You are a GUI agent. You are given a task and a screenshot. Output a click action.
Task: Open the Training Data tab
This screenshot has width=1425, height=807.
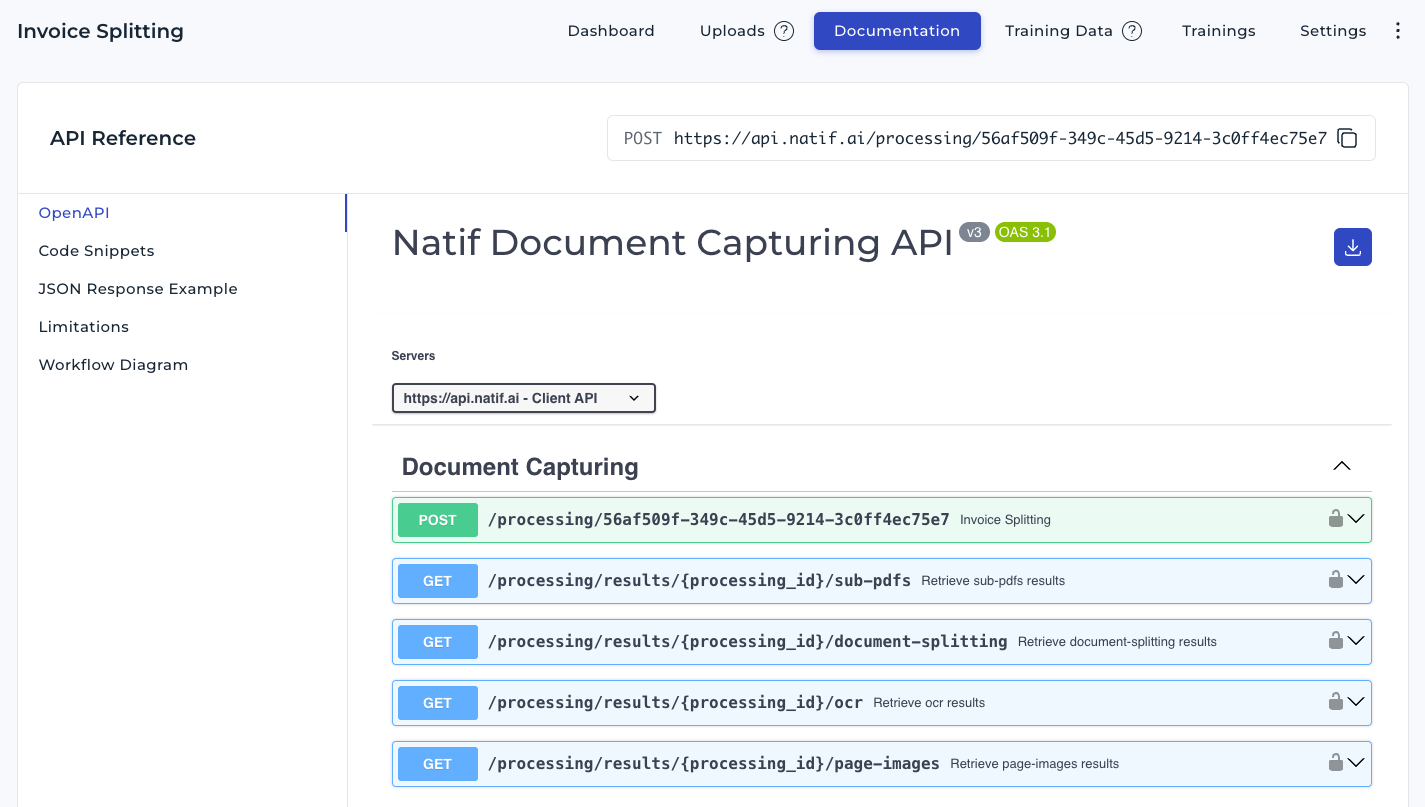(x=1059, y=31)
